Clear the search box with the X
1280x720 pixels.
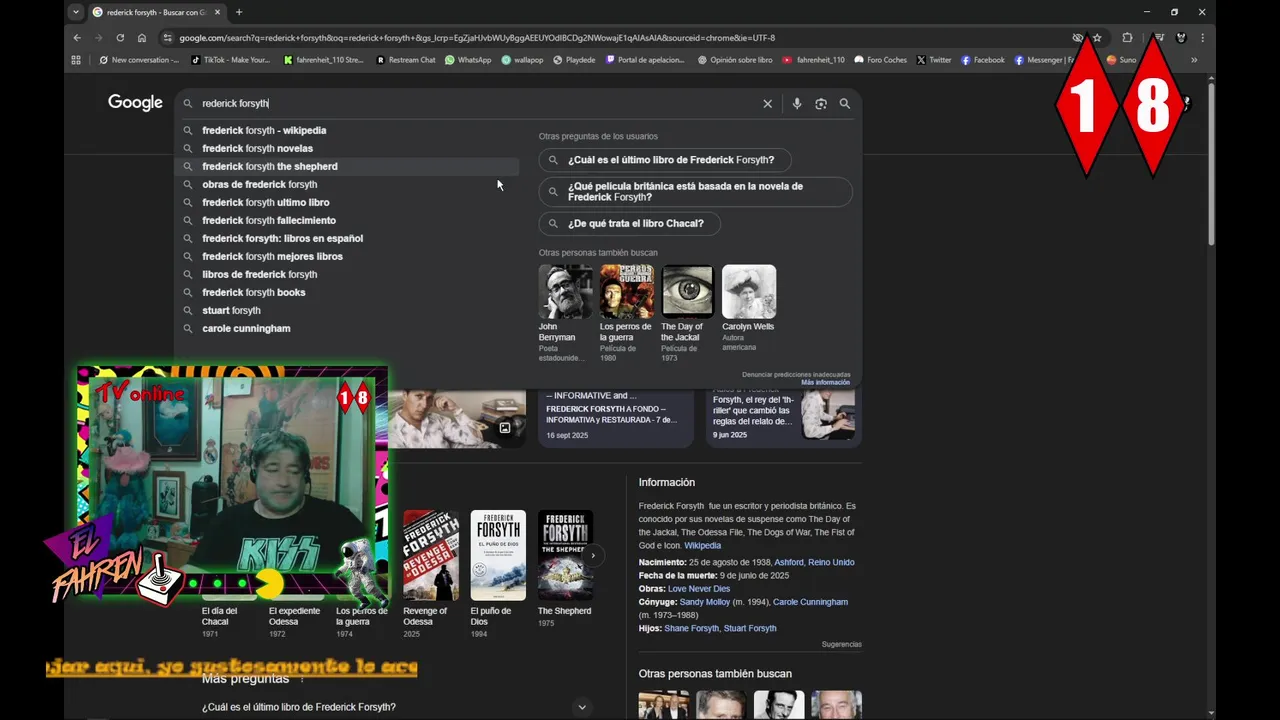pyautogui.click(x=768, y=103)
